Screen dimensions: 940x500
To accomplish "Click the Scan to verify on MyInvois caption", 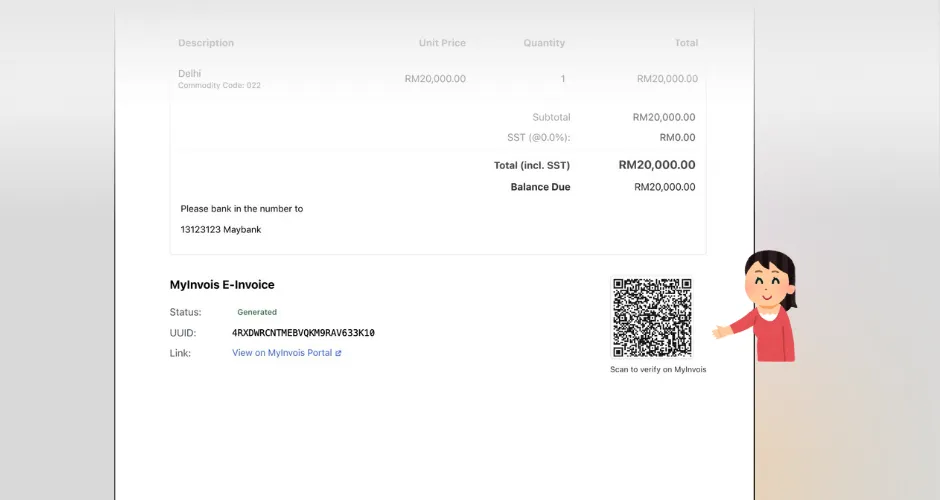I will [x=658, y=369].
